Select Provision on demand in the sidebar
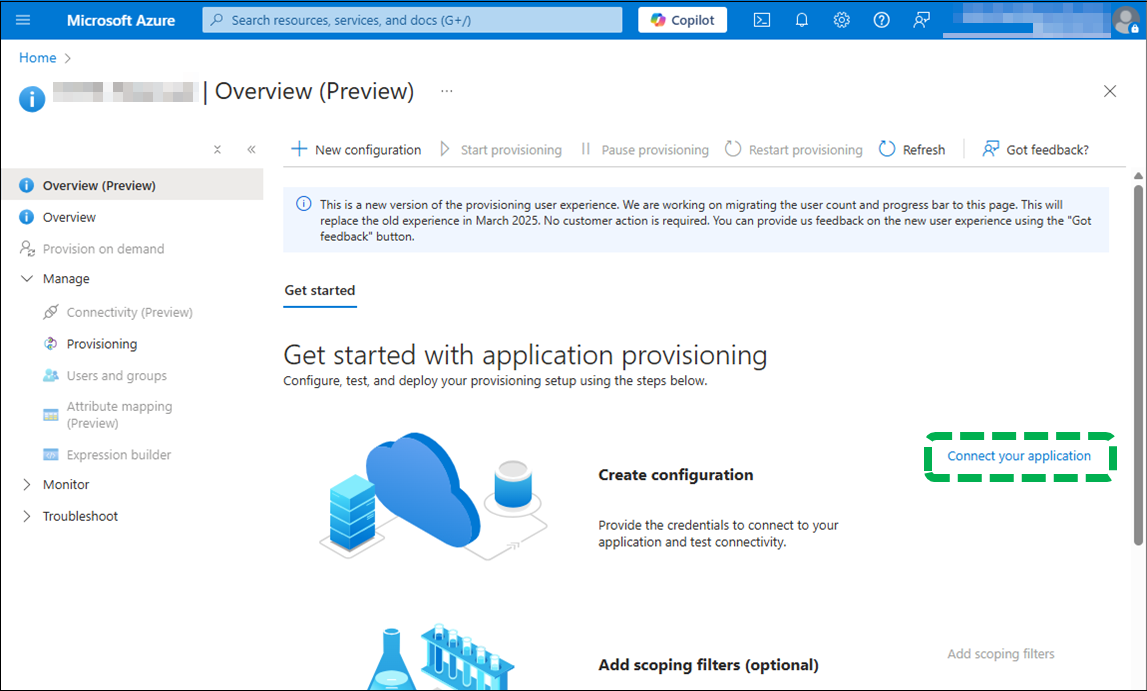 100,248
